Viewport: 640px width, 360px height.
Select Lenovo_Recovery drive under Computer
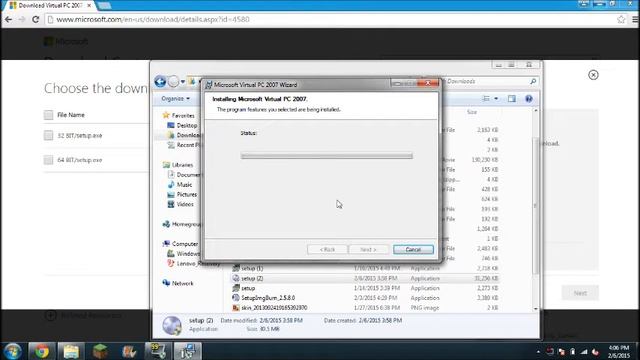pyautogui.click(x=193, y=264)
